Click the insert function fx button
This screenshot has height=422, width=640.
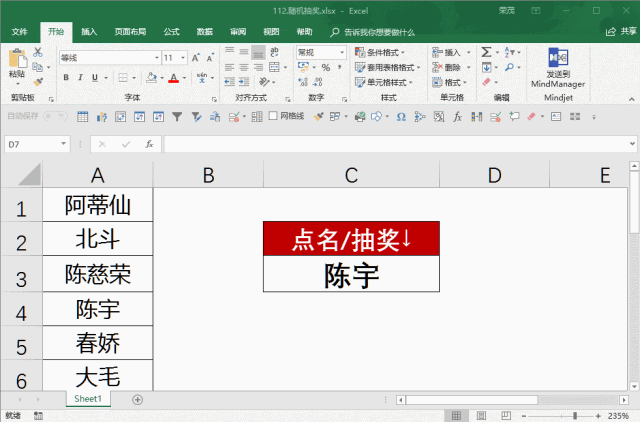[x=149, y=144]
